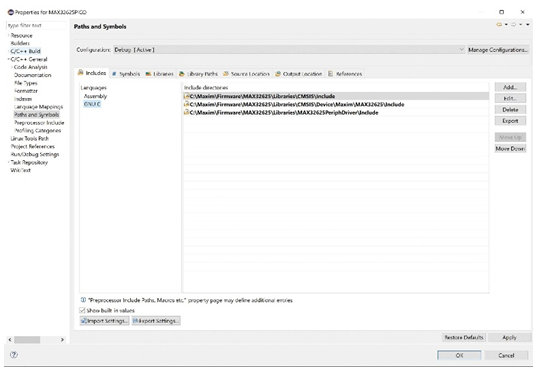Select Formatter in the tree
The image size is (539, 370).
(x=26, y=91)
